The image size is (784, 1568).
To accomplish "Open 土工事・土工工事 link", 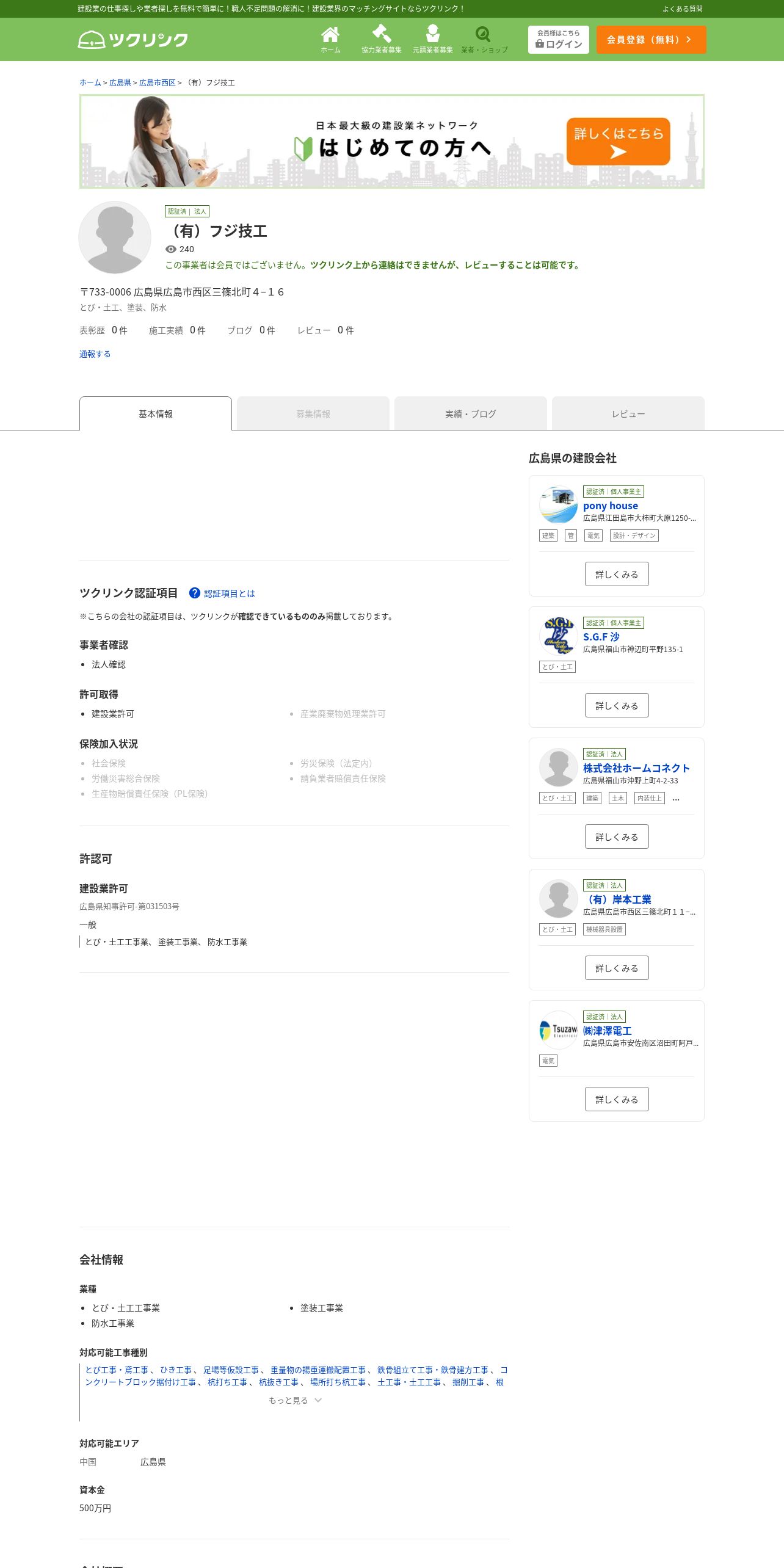I will coord(409,1382).
